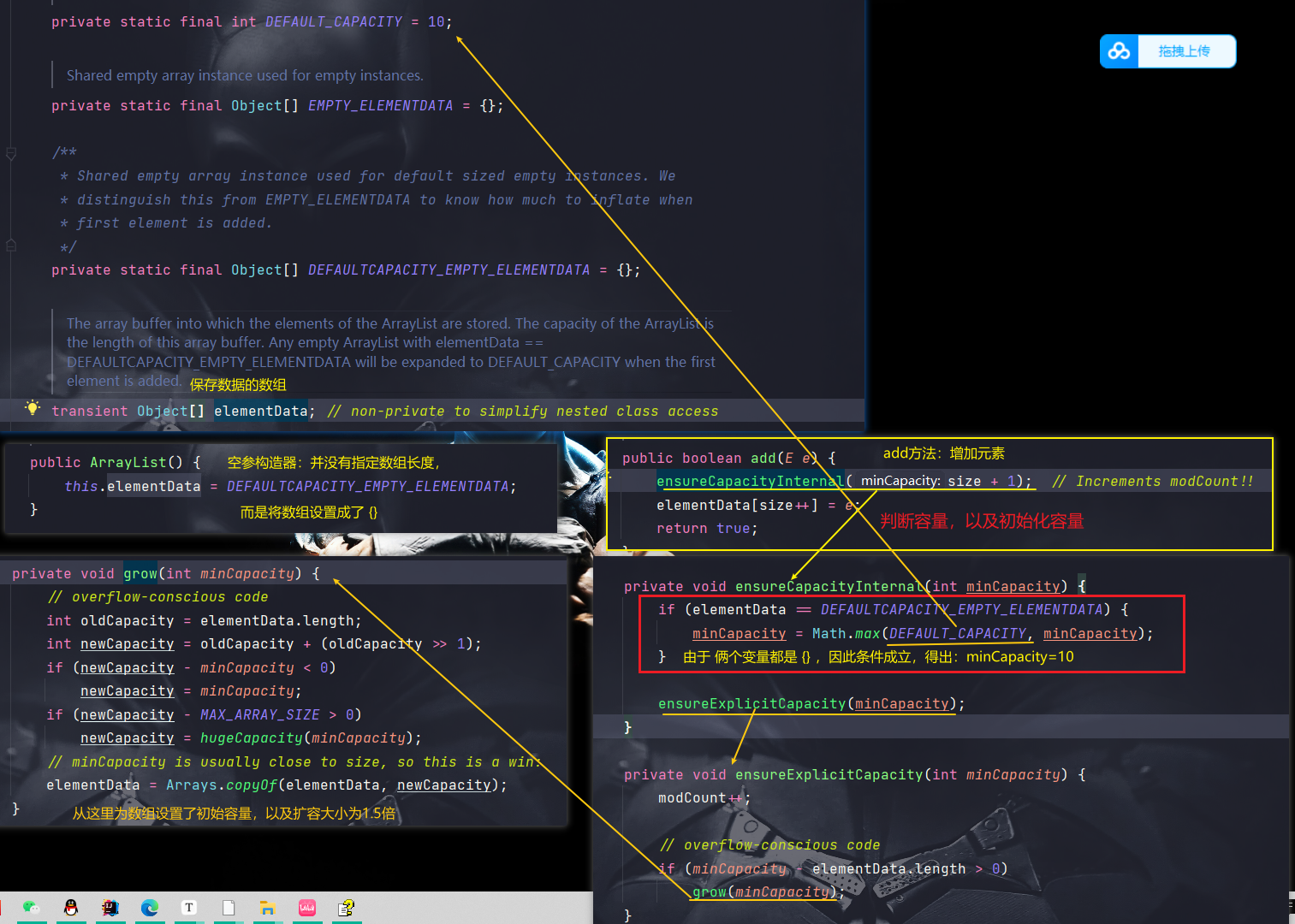This screenshot has height=924, width=1295.
Task: Click DEFAULTCAPACITY_EMPTY_ELEMENTDATA in the Object[] field declaration
Action: point(448,270)
